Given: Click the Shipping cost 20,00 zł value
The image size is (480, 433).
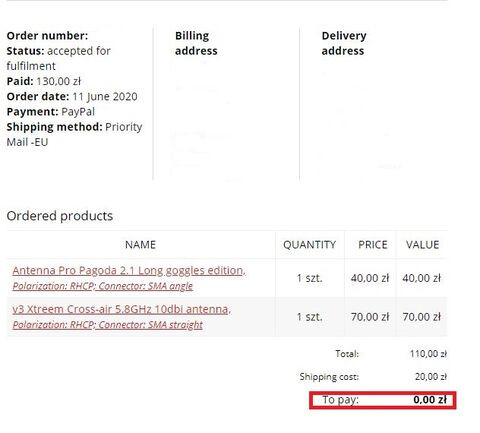Looking at the screenshot, I should [x=430, y=377].
